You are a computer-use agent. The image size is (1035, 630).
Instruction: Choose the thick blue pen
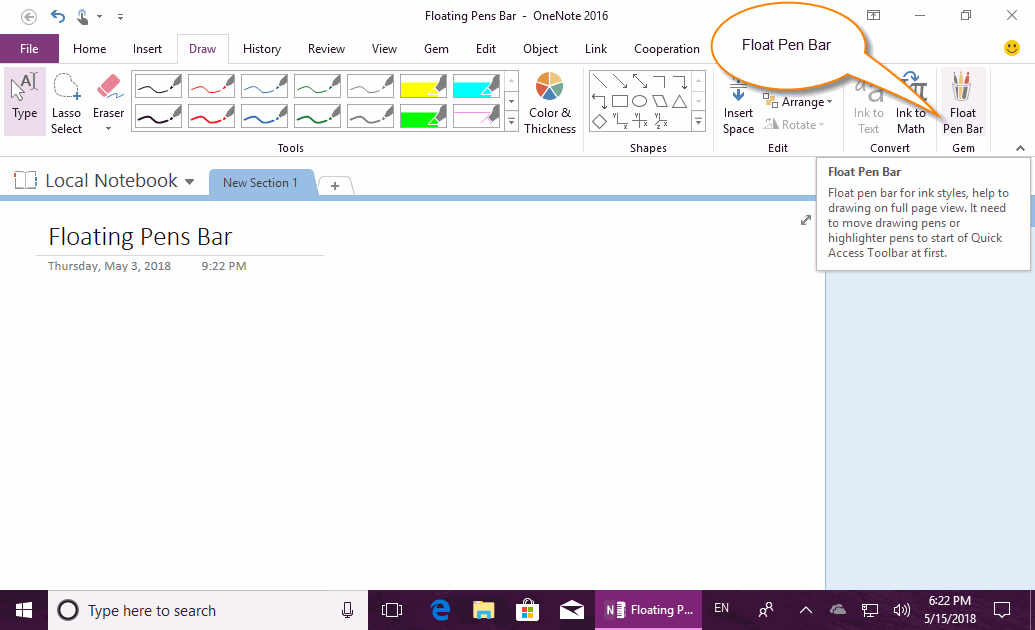(264, 116)
